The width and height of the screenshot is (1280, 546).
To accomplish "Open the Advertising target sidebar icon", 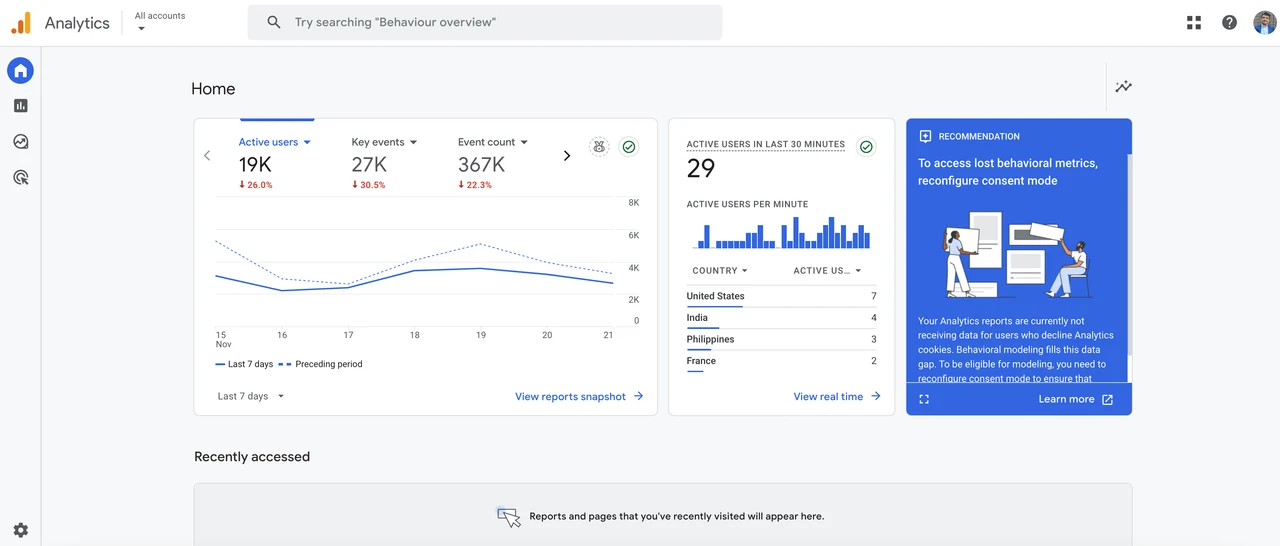I will click(x=21, y=178).
